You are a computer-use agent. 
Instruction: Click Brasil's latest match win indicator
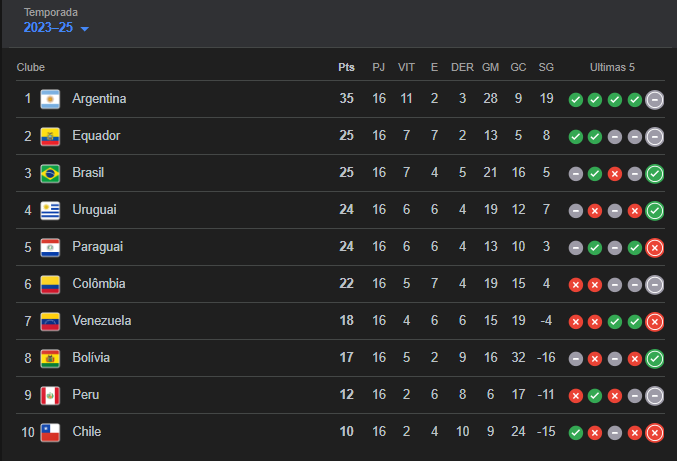click(655, 174)
